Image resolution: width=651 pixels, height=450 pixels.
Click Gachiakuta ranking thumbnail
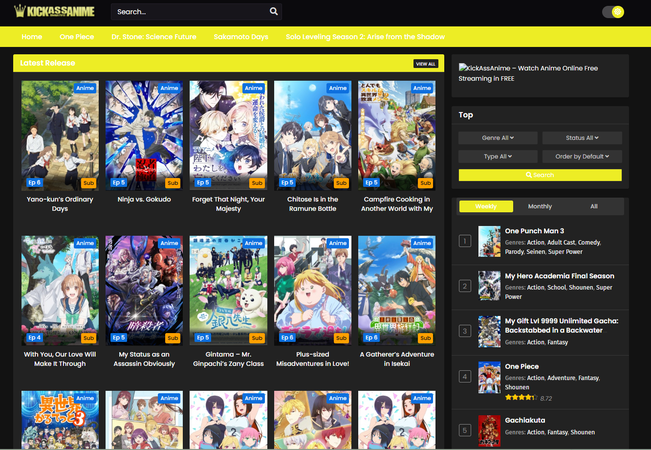[489, 430]
